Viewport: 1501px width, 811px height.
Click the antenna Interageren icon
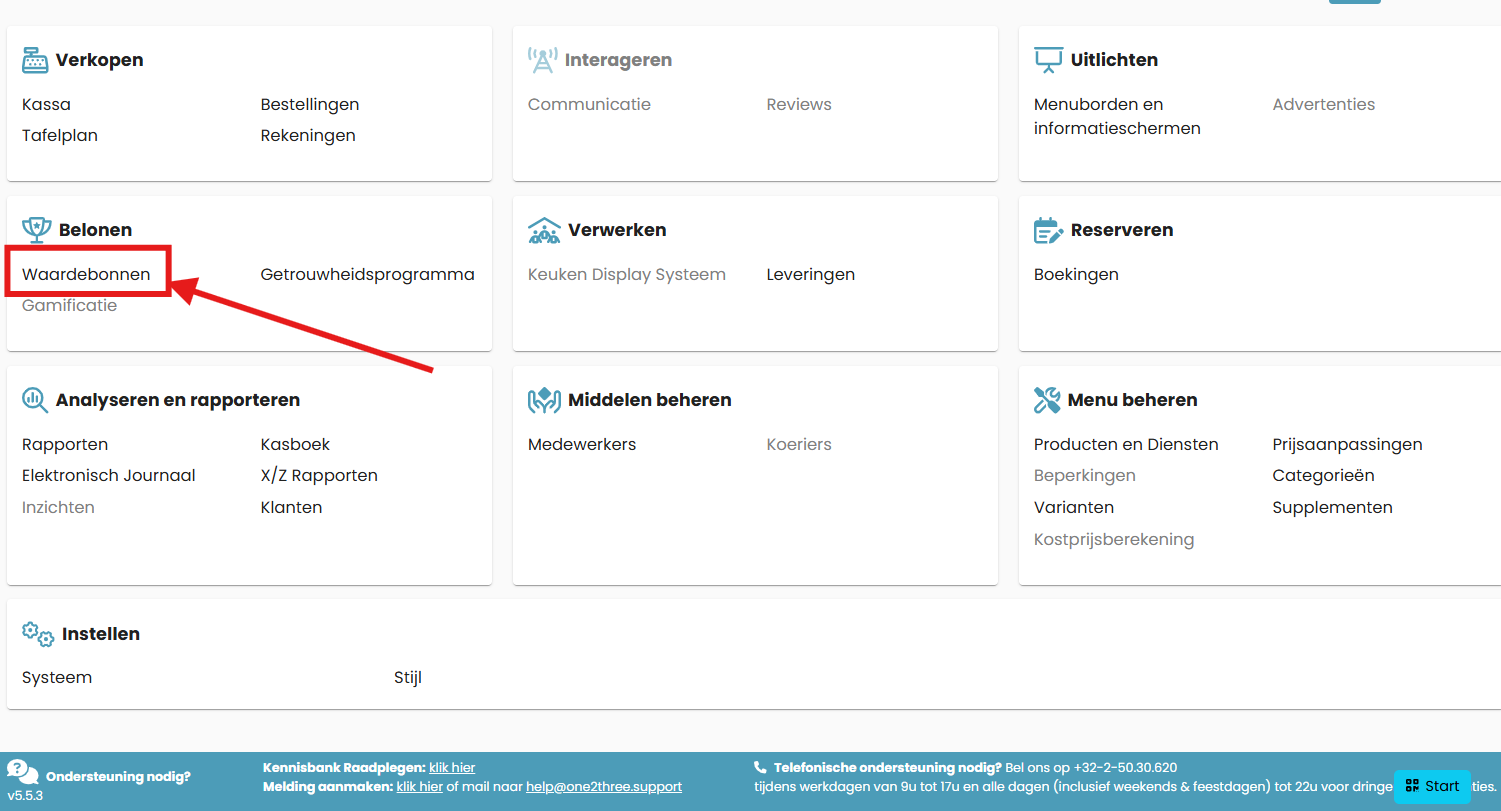coord(542,60)
